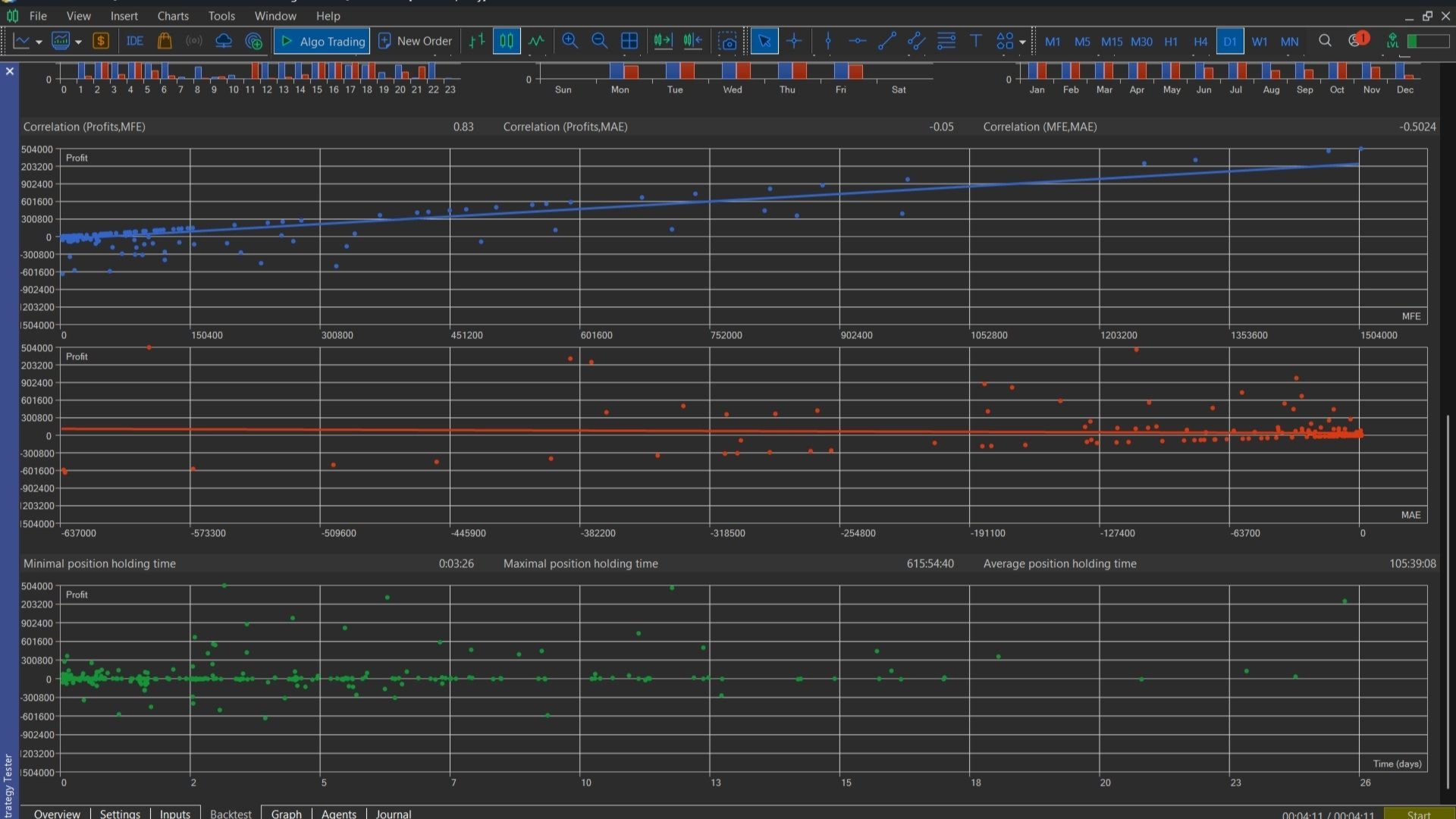
Task: Click the Text label tool icon
Action: coord(975,41)
